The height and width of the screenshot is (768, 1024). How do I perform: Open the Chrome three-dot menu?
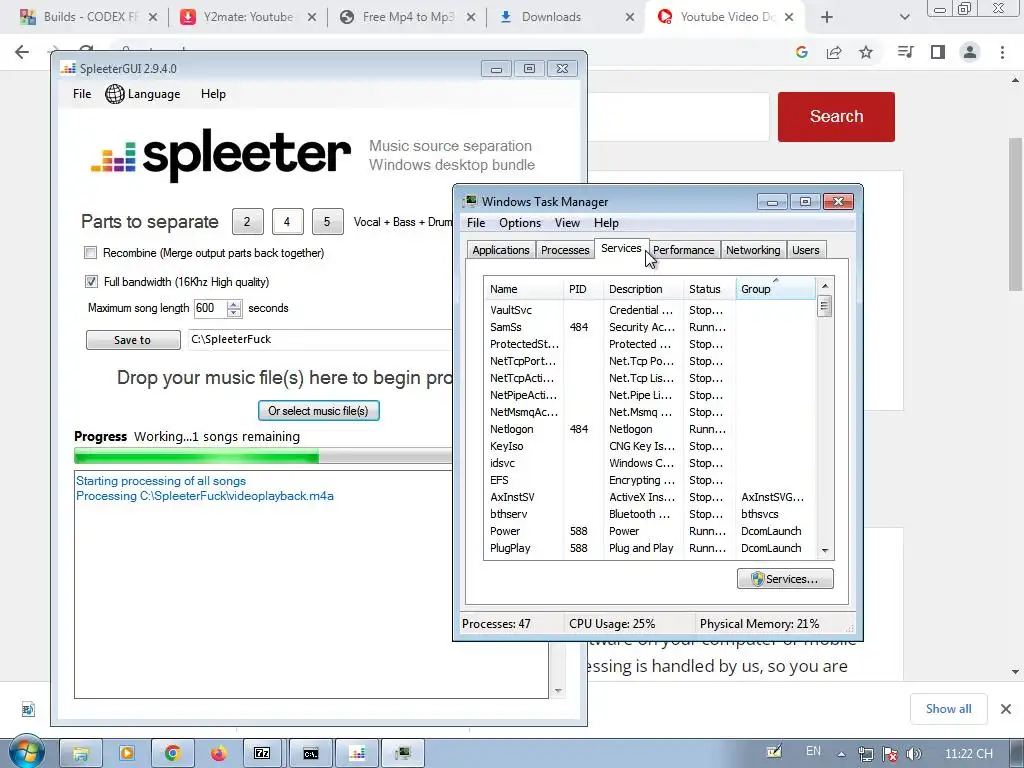click(1002, 52)
